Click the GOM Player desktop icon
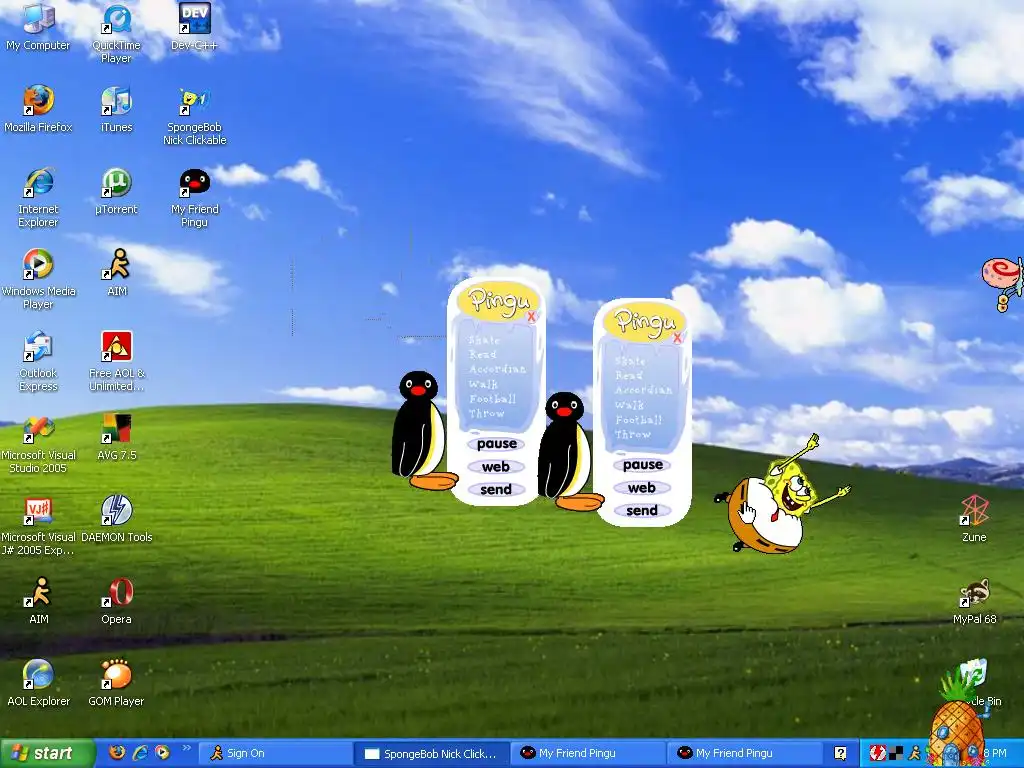1024x768 pixels. pyautogui.click(x=116, y=682)
